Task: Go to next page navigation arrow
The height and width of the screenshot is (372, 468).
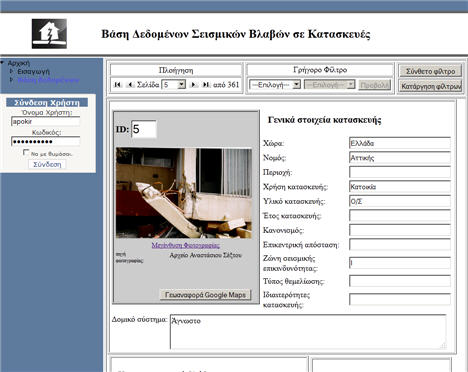Action: coord(193,85)
